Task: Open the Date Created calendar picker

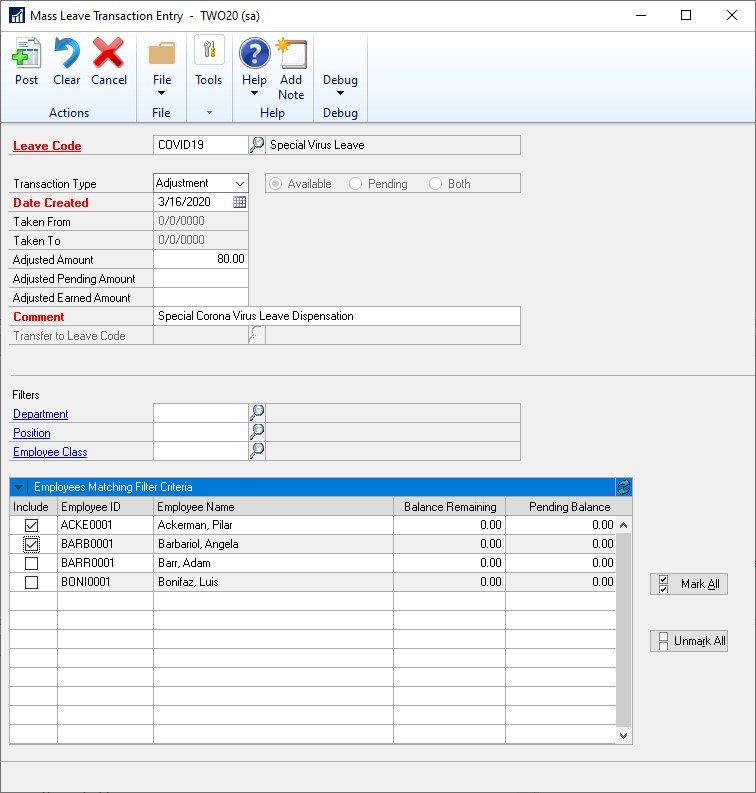Action: click(x=240, y=202)
